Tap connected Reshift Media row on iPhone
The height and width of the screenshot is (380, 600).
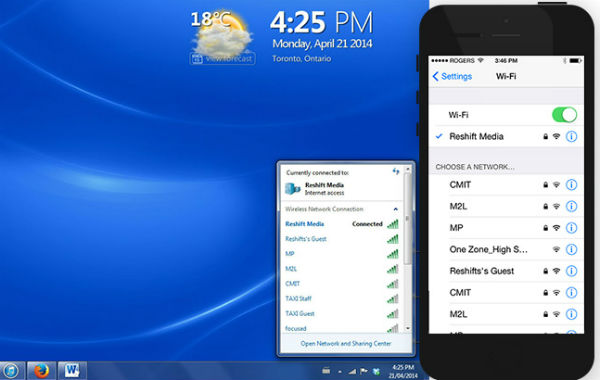[x=507, y=136]
